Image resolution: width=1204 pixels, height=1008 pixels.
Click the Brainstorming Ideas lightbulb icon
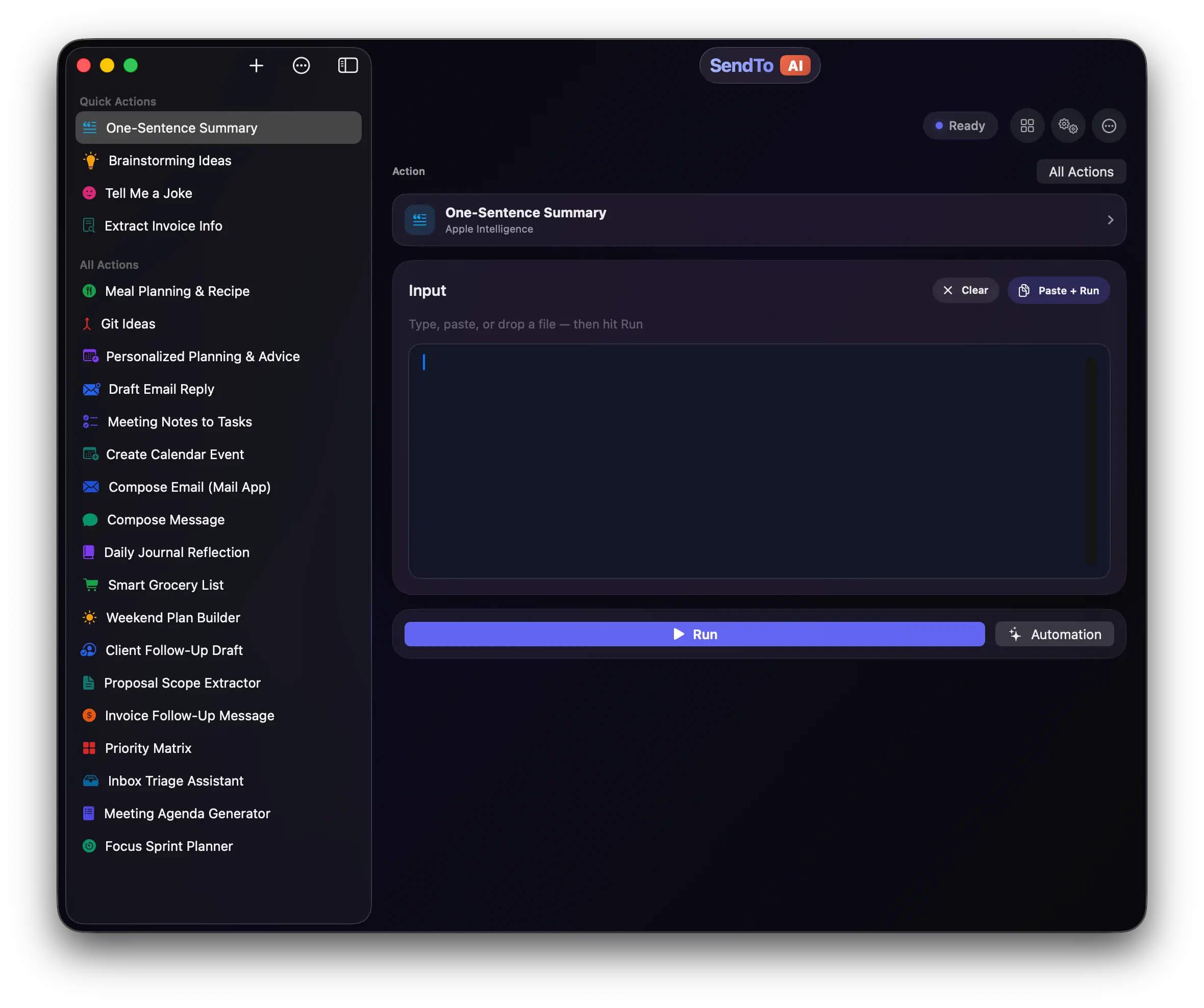[91, 161]
